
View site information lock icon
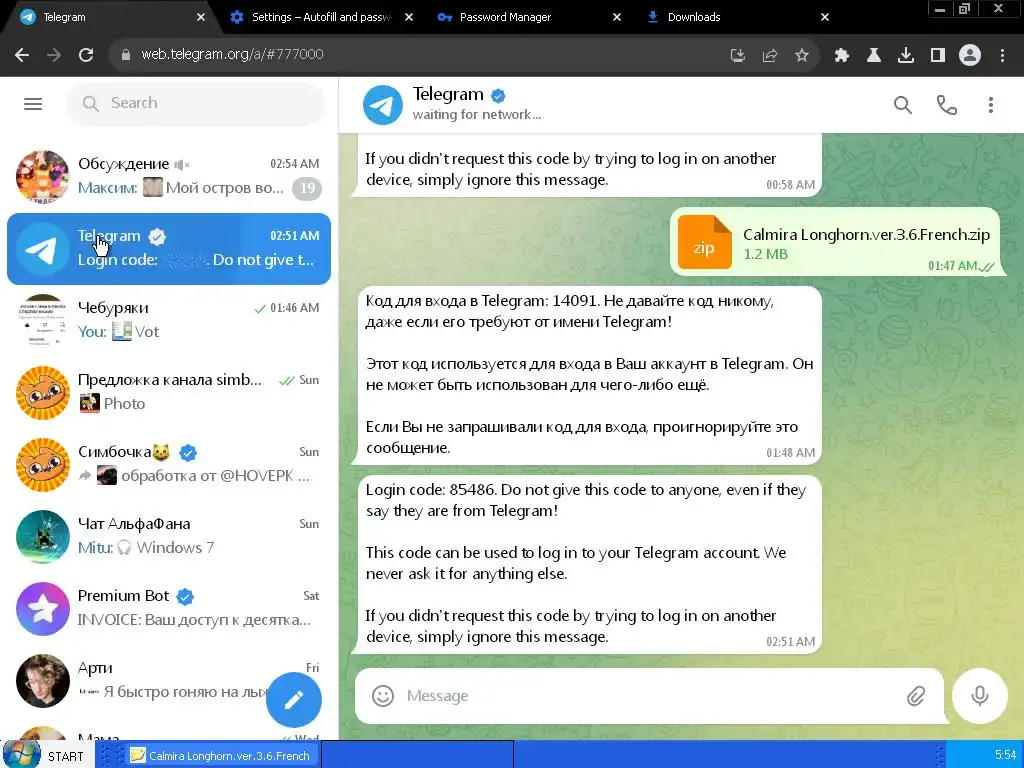[x=125, y=55]
